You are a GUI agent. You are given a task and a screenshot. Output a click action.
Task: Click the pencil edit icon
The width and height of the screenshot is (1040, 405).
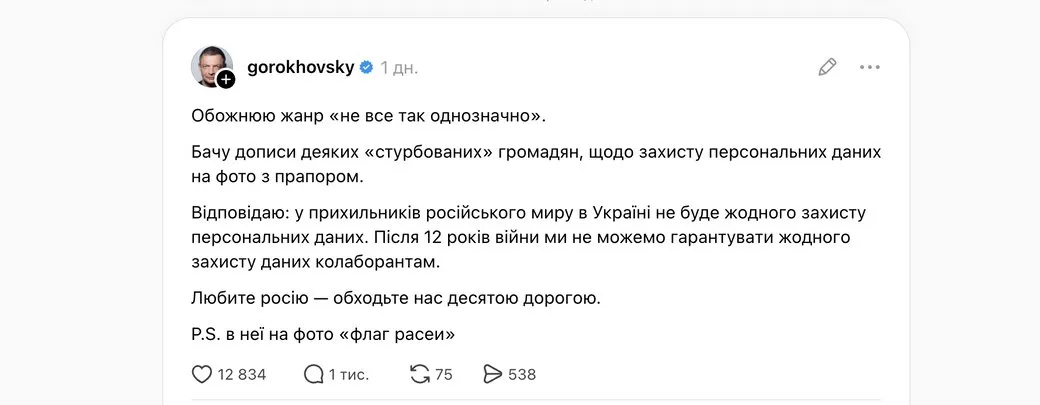[x=827, y=67]
